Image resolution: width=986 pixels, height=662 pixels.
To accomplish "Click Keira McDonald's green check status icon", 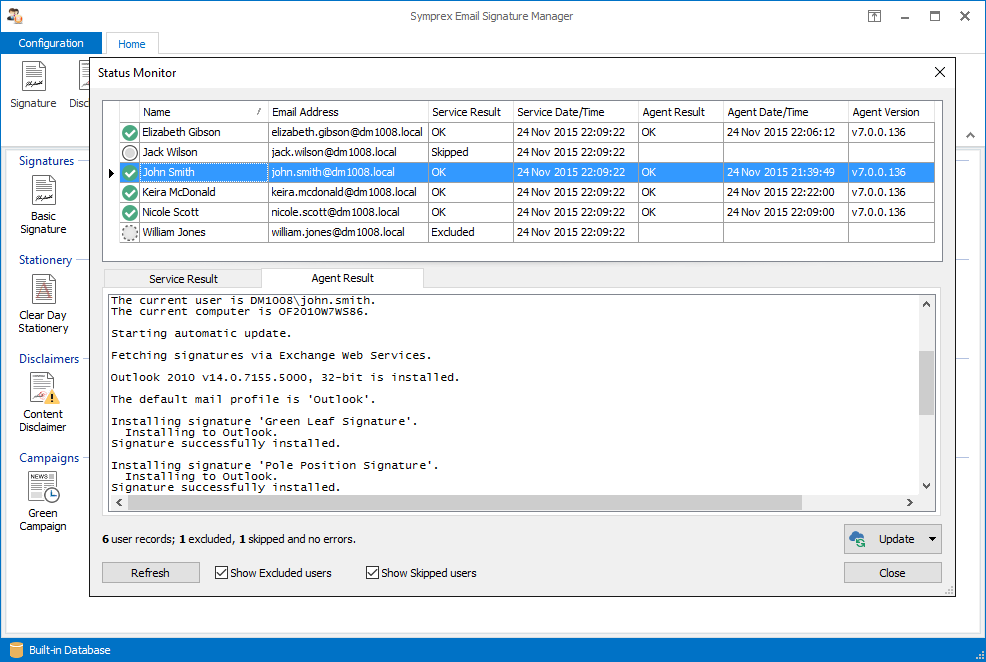I will [x=130, y=193].
